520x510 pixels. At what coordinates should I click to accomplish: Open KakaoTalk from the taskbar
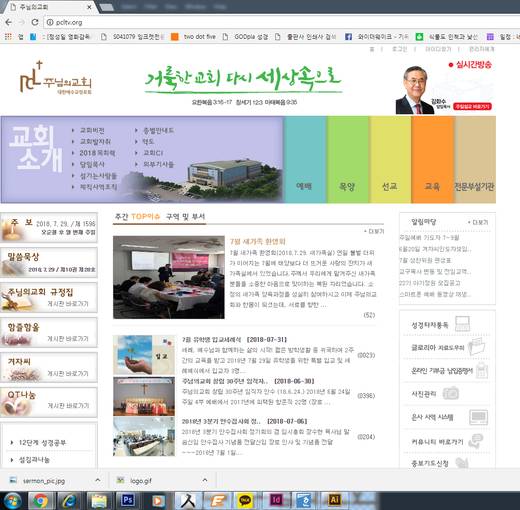point(245,500)
